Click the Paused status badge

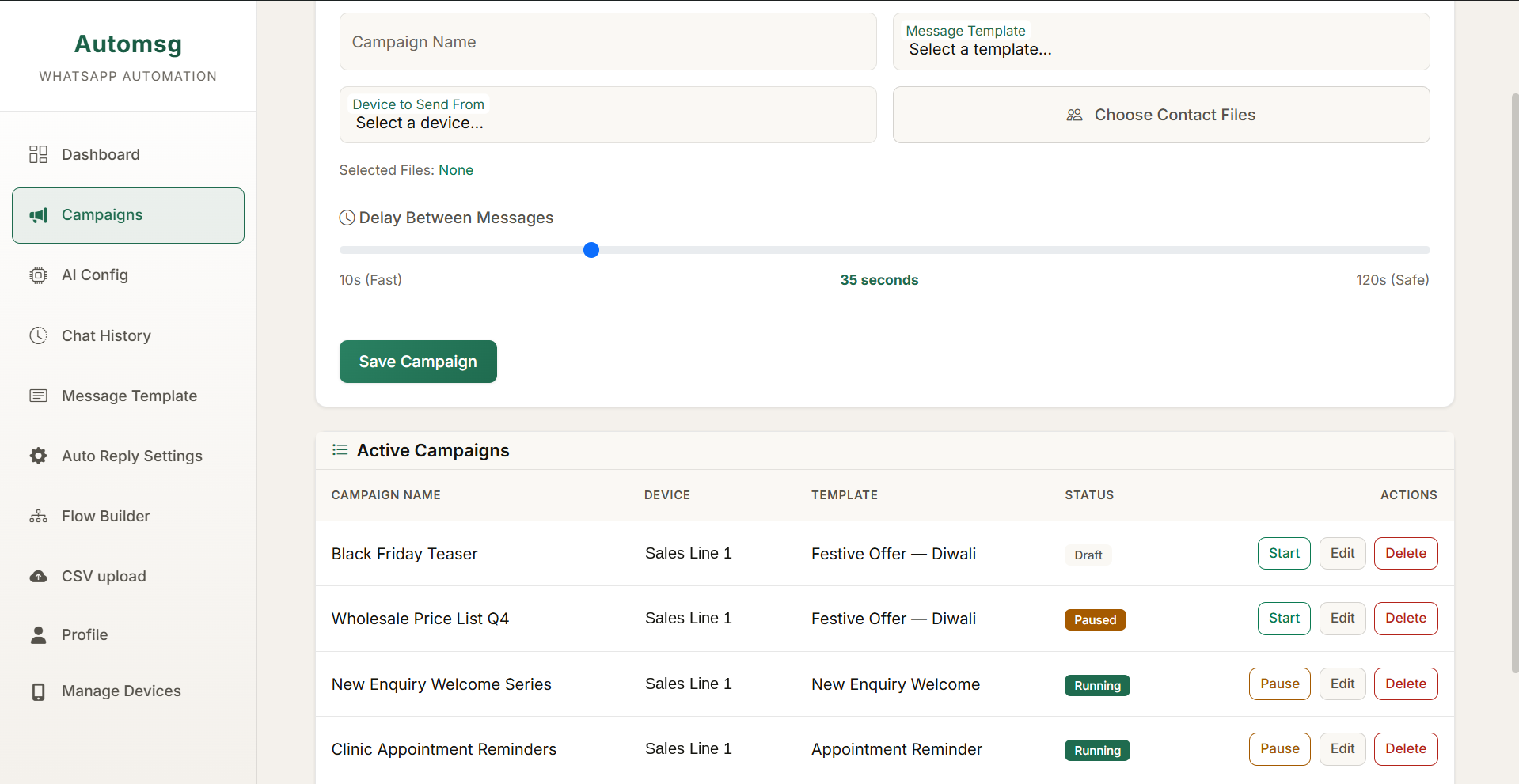point(1096,620)
